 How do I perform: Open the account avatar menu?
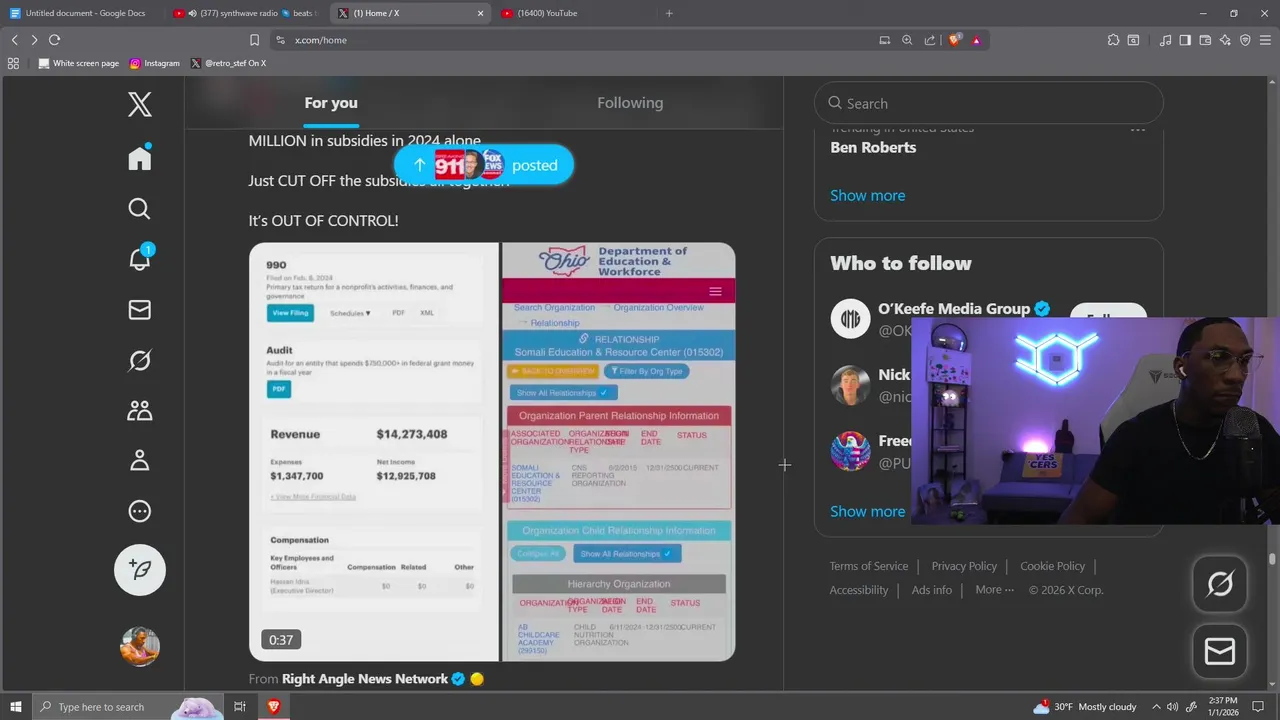point(140,646)
